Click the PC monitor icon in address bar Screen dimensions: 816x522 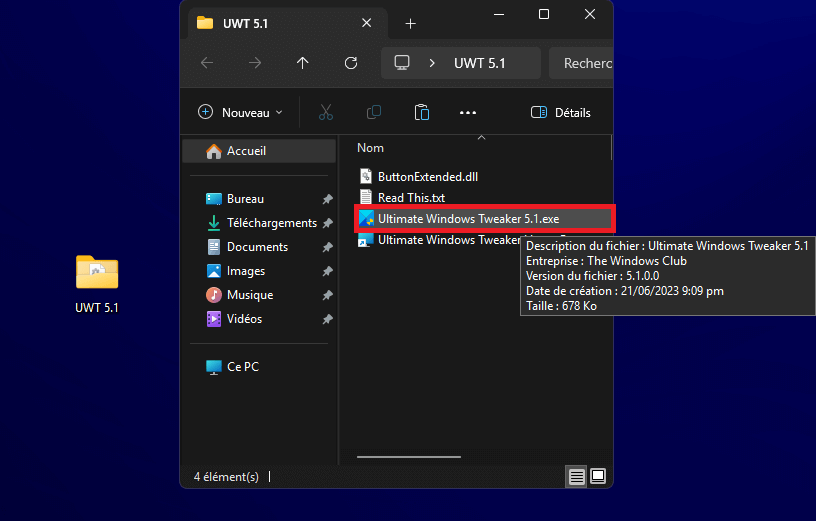pos(402,63)
